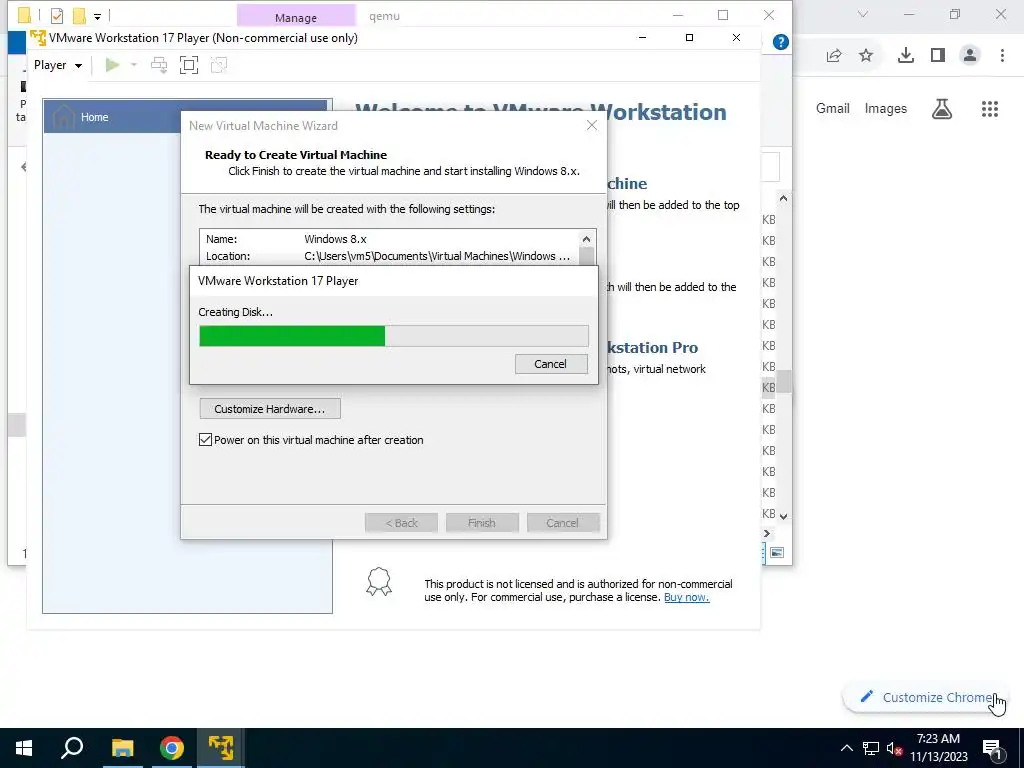
Task: Open Chrome profile avatar icon
Action: click(970, 56)
